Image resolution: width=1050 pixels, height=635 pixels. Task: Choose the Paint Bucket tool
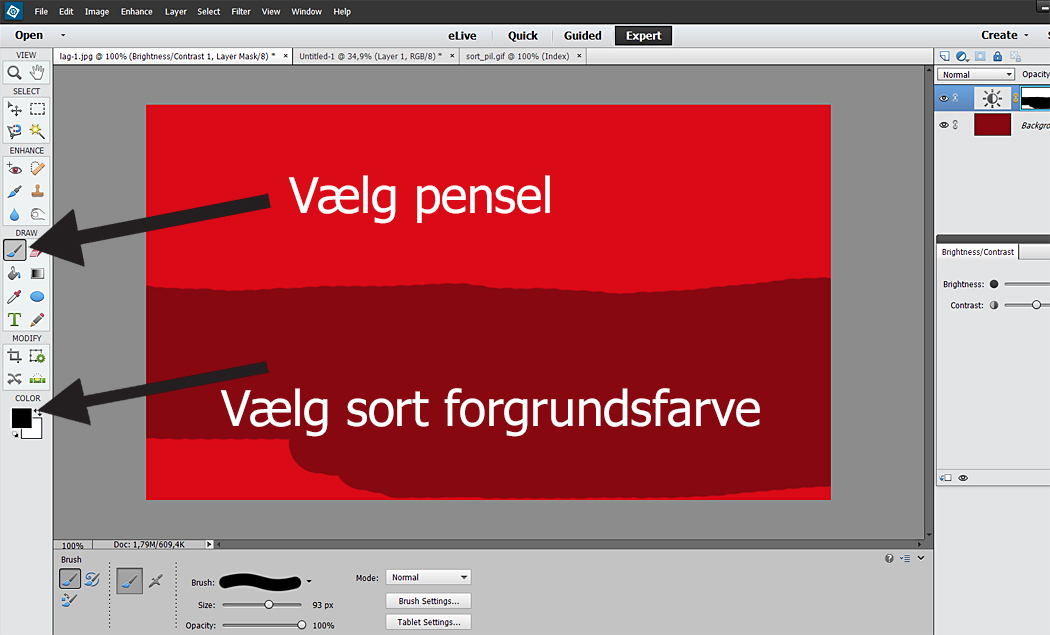[x=15, y=273]
